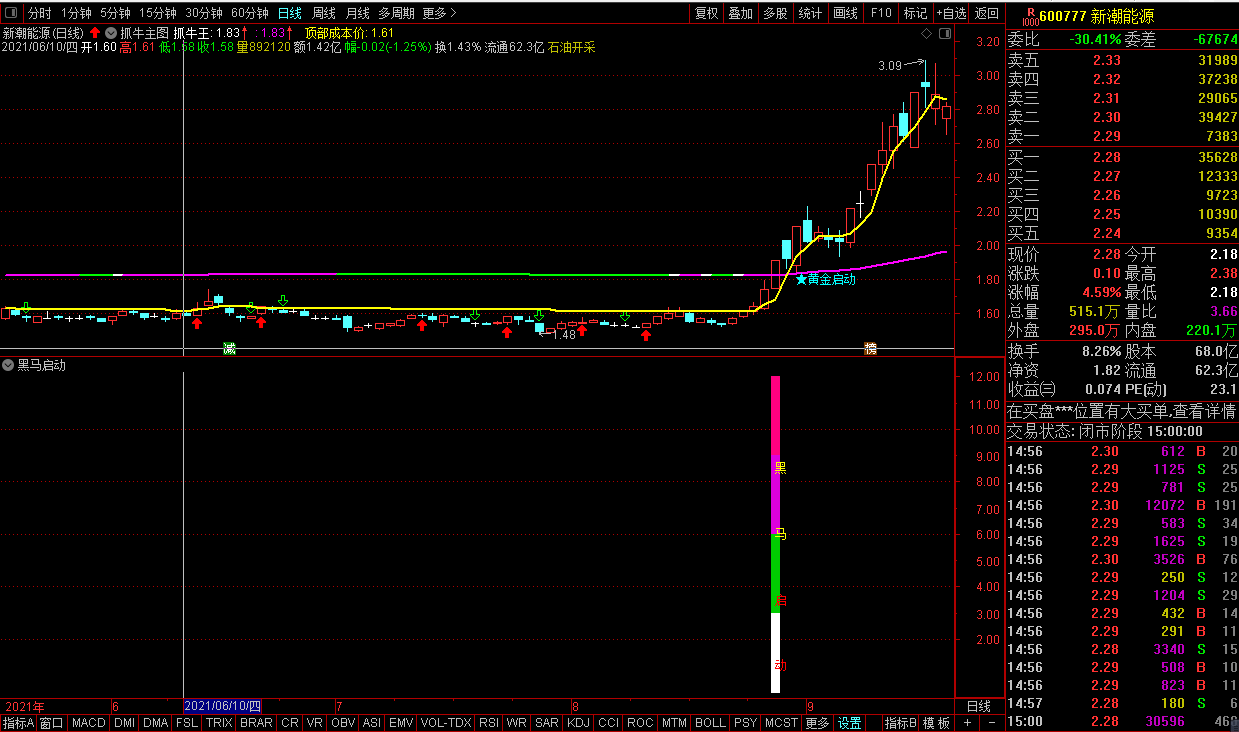
Task: Select the 指标A tab
Action: pos(18,722)
